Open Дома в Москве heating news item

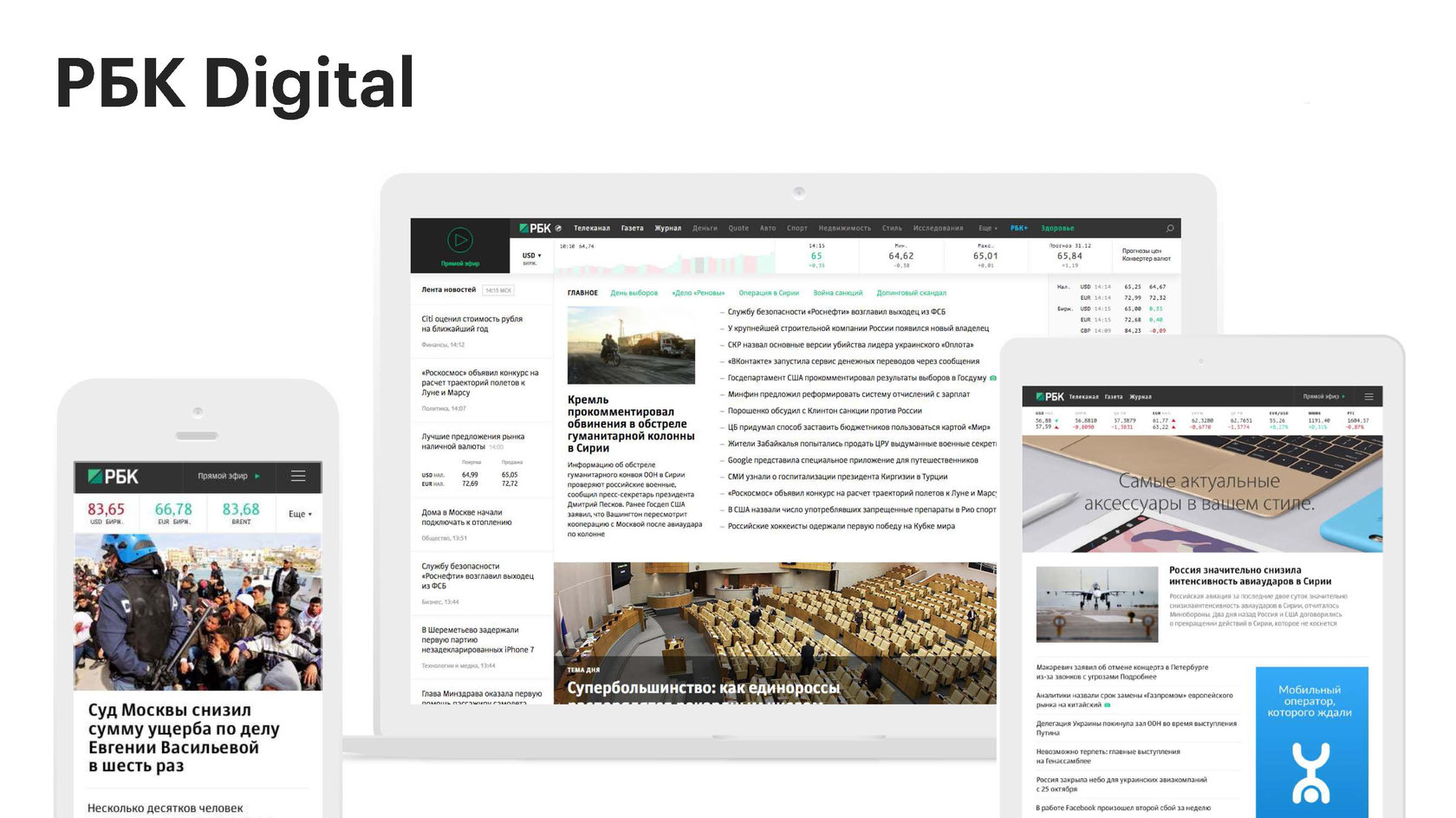click(467, 517)
